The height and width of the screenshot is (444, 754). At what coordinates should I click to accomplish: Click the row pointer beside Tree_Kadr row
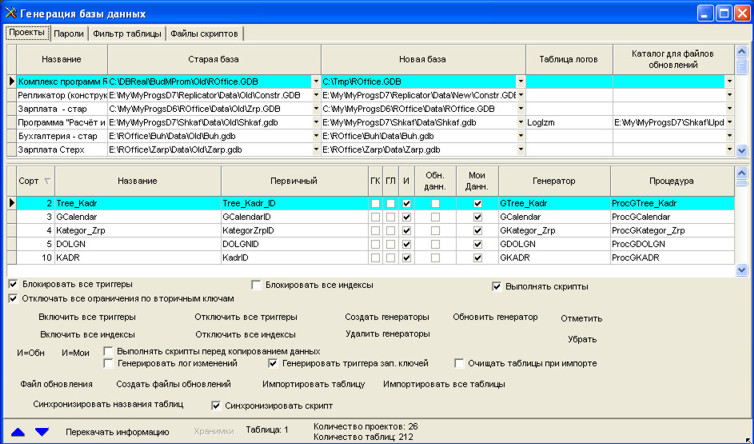(12, 203)
